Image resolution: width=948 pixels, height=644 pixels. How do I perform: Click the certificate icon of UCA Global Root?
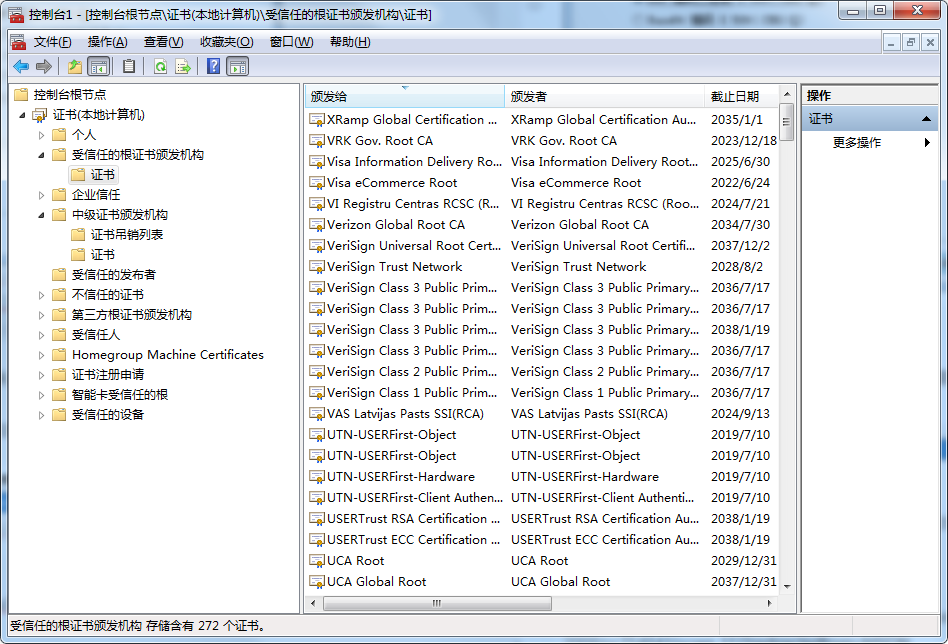(317, 582)
